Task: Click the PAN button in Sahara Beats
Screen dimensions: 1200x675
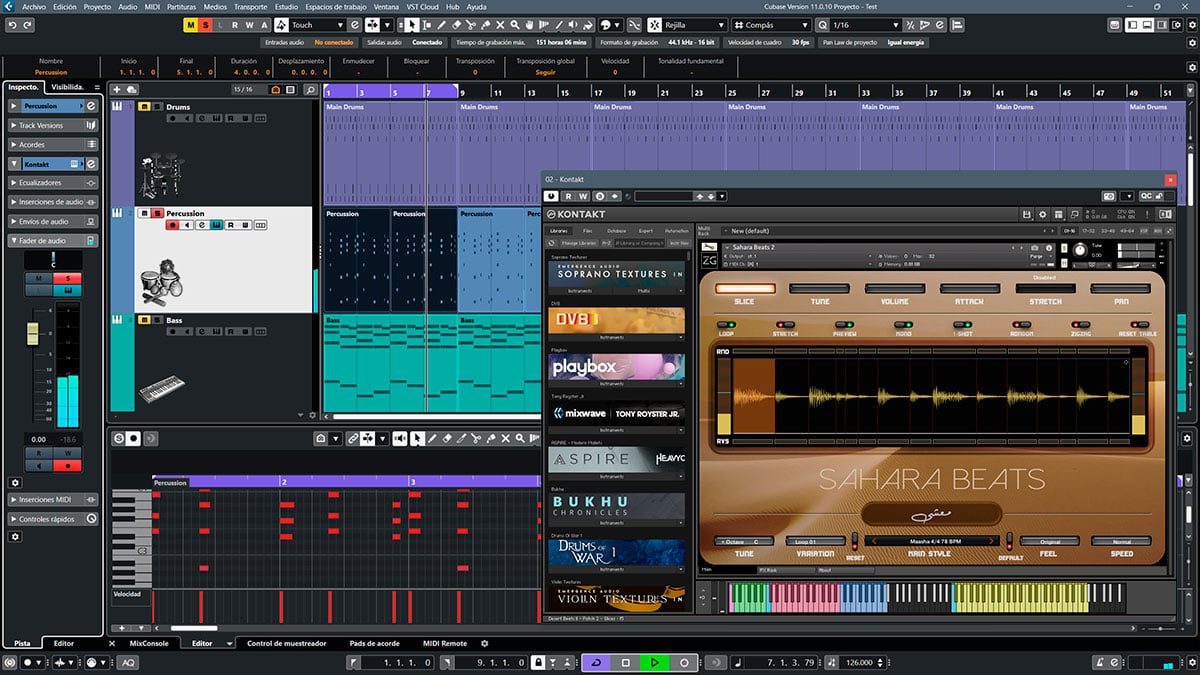Action: coord(1120,289)
